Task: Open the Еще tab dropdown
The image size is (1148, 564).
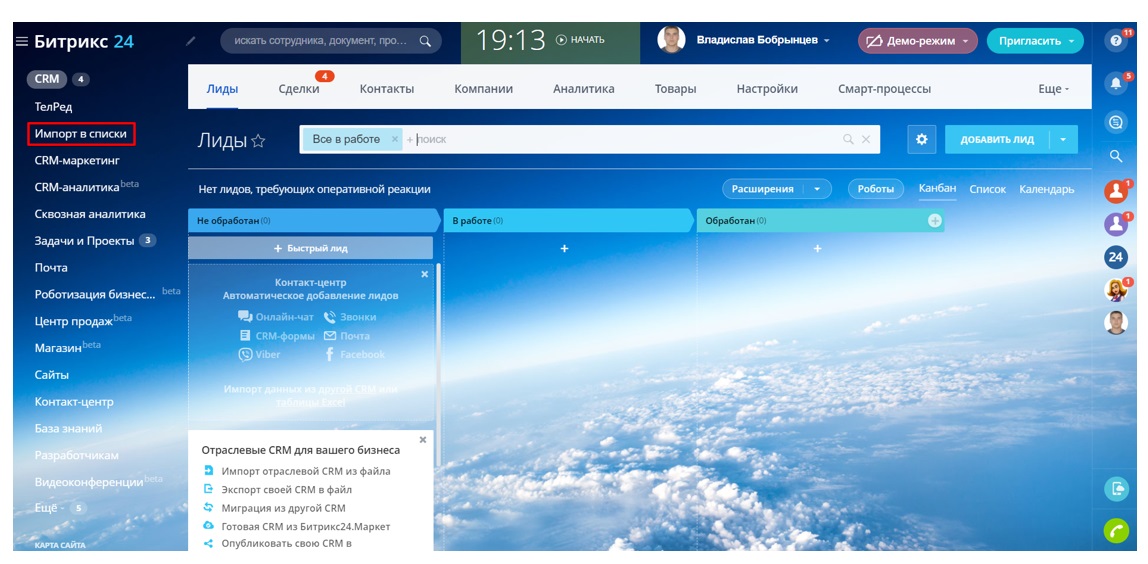Action: (1054, 89)
